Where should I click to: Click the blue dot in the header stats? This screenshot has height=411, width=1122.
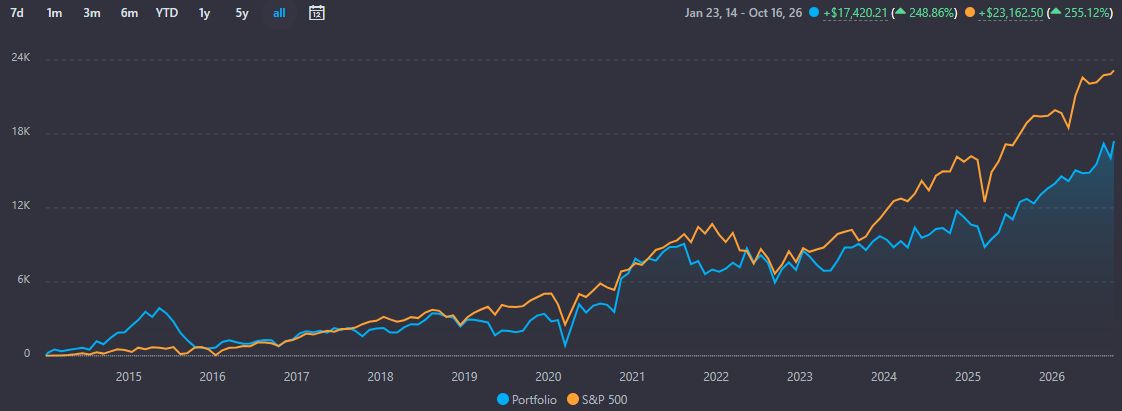(814, 12)
